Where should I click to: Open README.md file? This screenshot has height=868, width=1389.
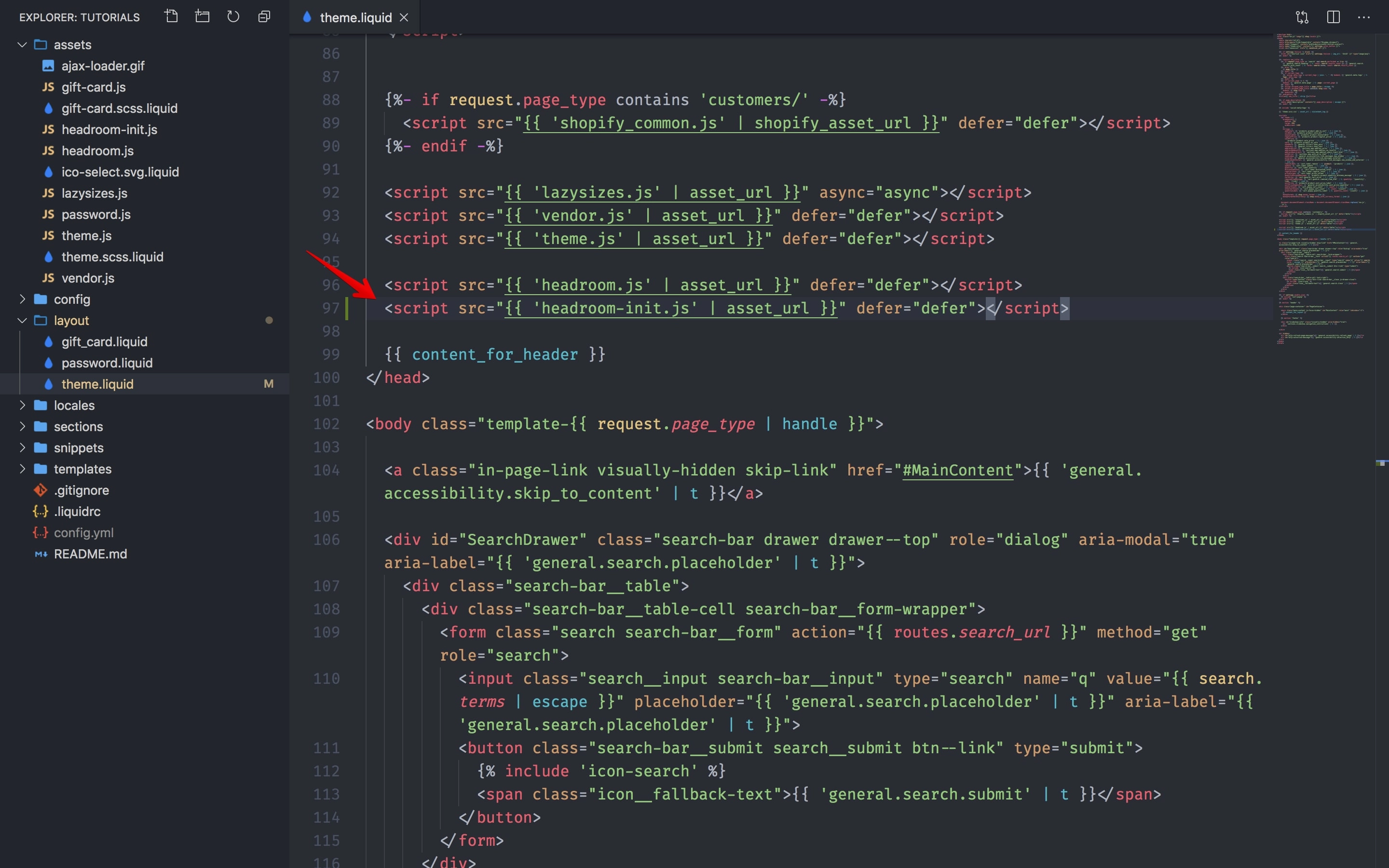[x=145, y=554]
